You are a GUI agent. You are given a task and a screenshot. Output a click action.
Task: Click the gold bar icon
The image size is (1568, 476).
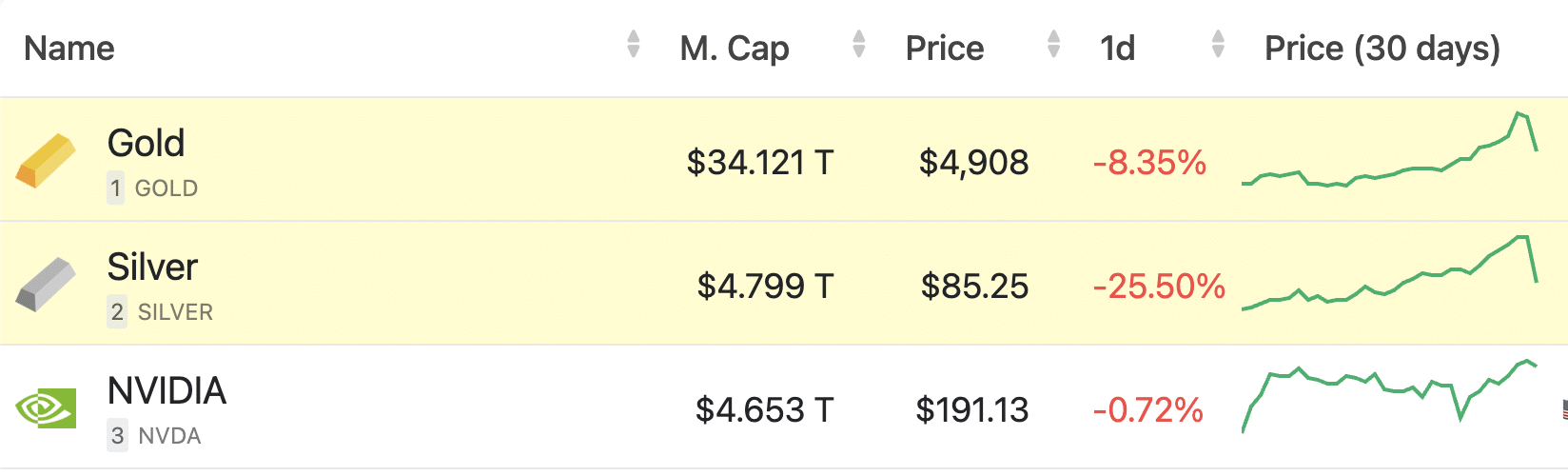[x=45, y=161]
